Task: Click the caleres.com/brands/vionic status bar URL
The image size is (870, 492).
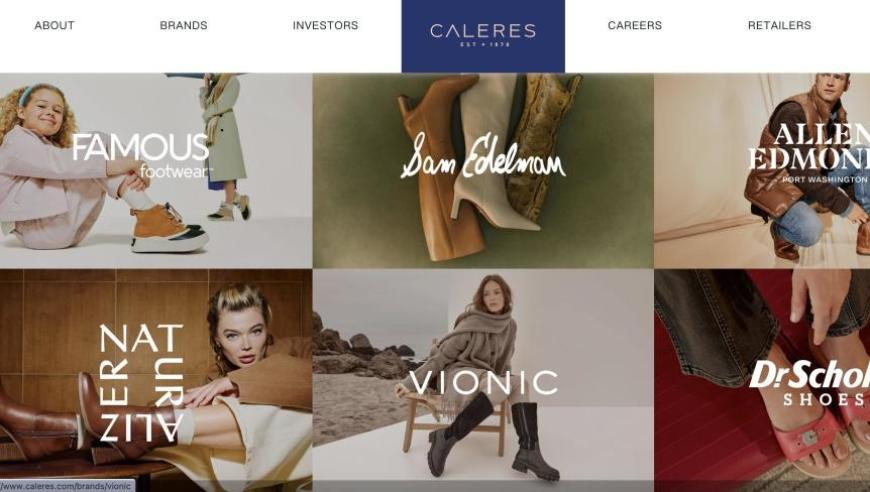Action: coord(67,486)
